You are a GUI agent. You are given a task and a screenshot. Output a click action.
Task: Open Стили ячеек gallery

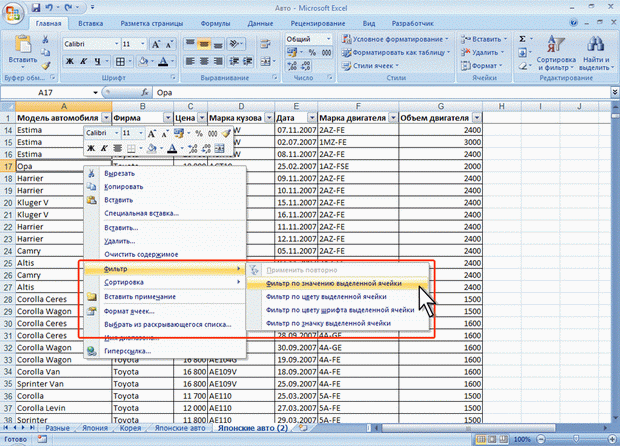pos(370,66)
